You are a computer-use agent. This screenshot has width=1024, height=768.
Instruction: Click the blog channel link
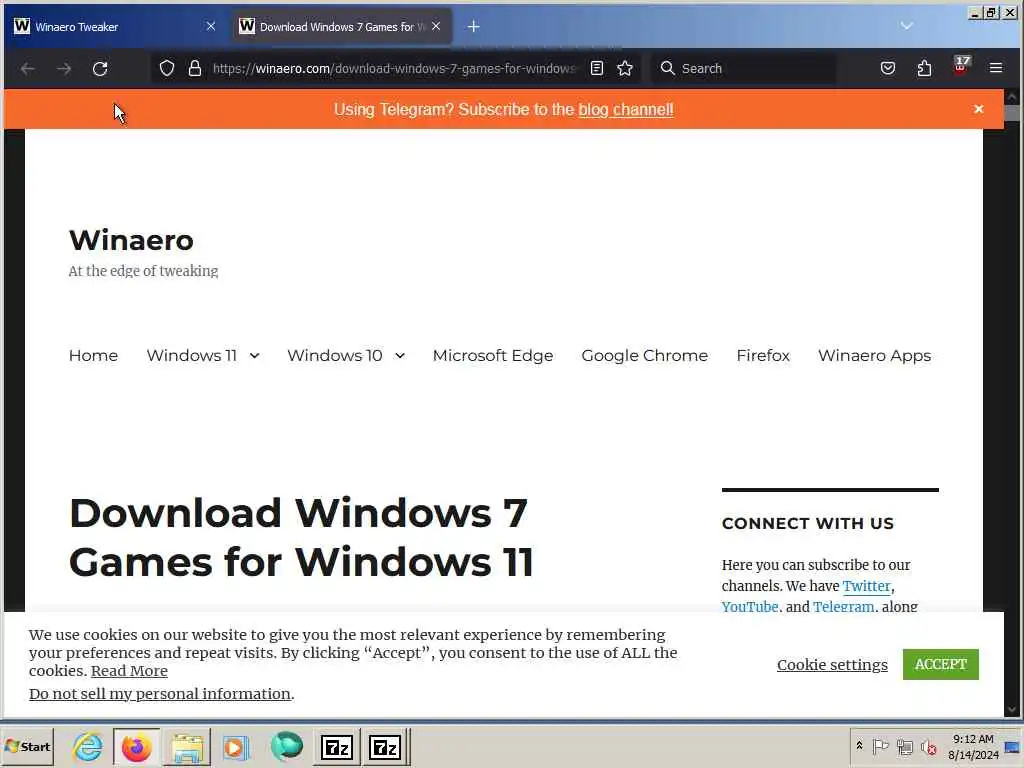click(626, 110)
